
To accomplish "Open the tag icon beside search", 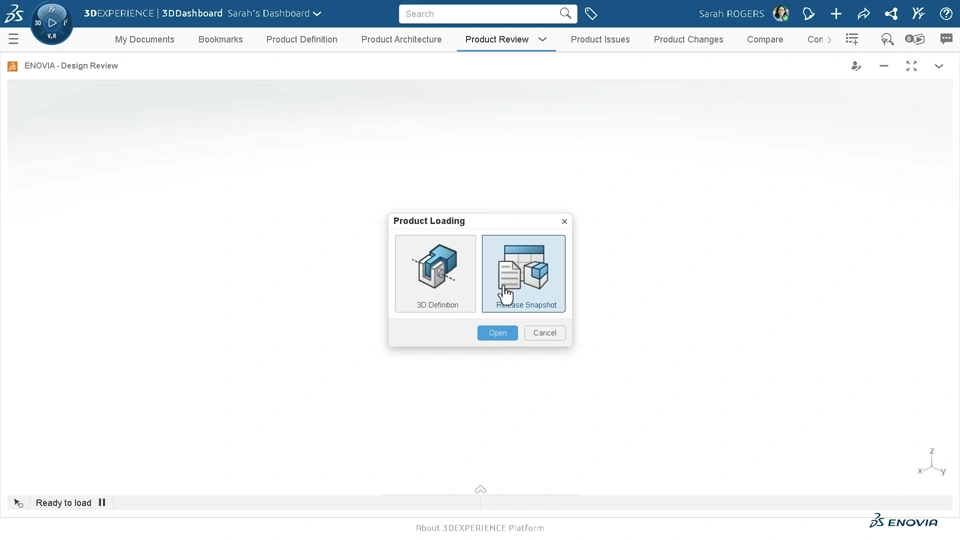I will (x=591, y=13).
